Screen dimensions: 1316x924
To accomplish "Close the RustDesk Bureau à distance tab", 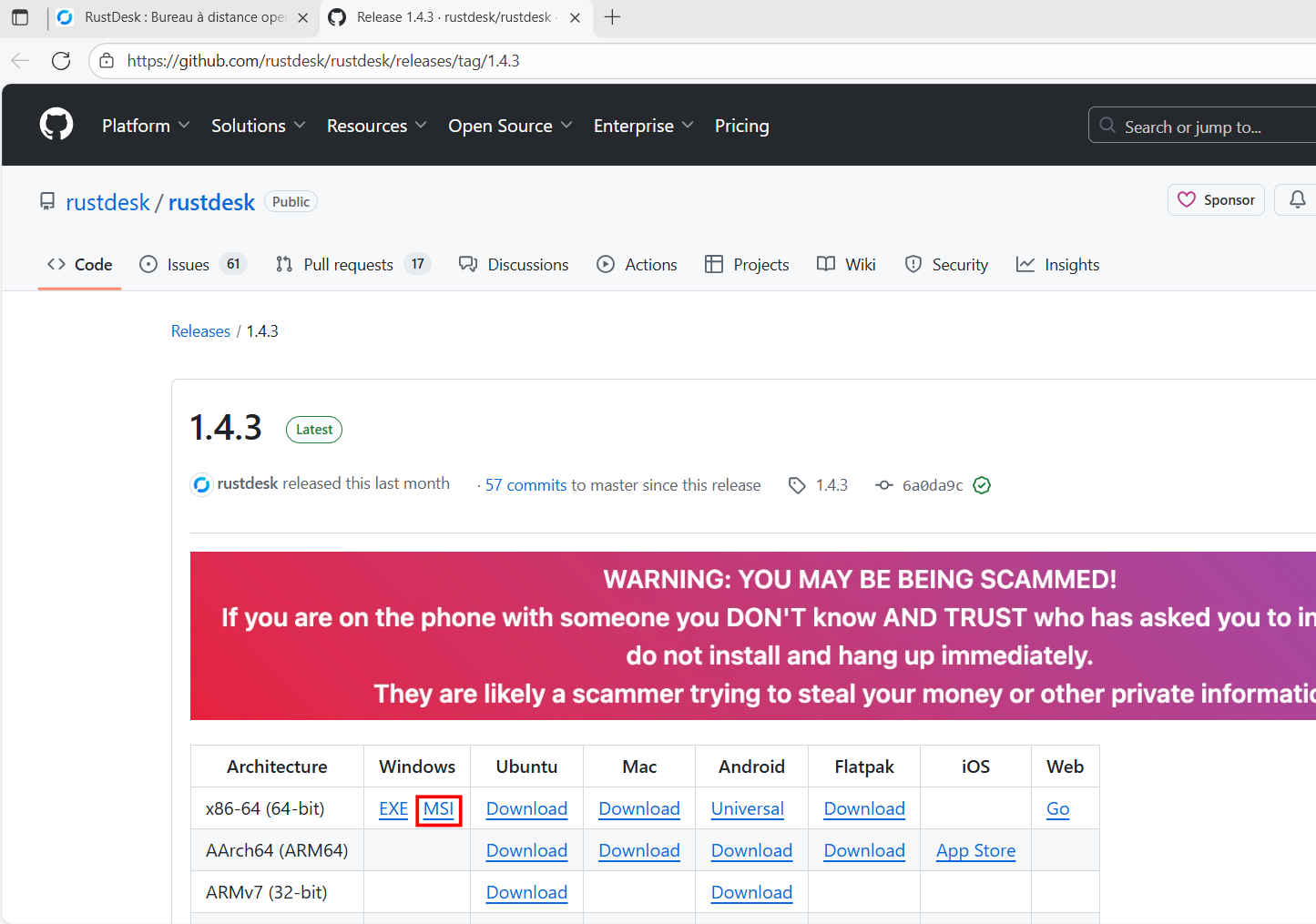I will pyautogui.click(x=303, y=17).
